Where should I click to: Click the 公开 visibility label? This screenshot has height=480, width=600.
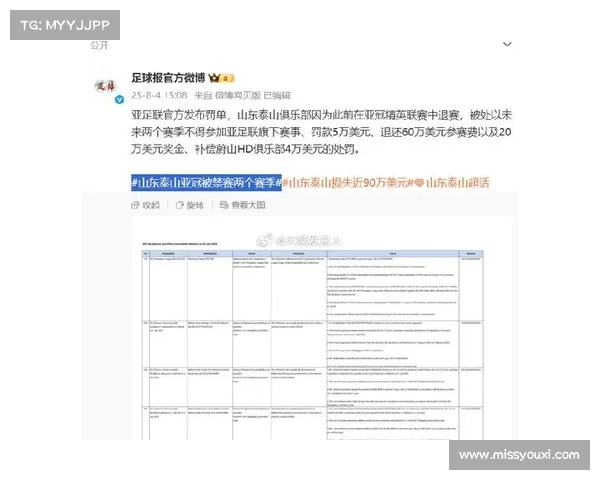[x=99, y=46]
